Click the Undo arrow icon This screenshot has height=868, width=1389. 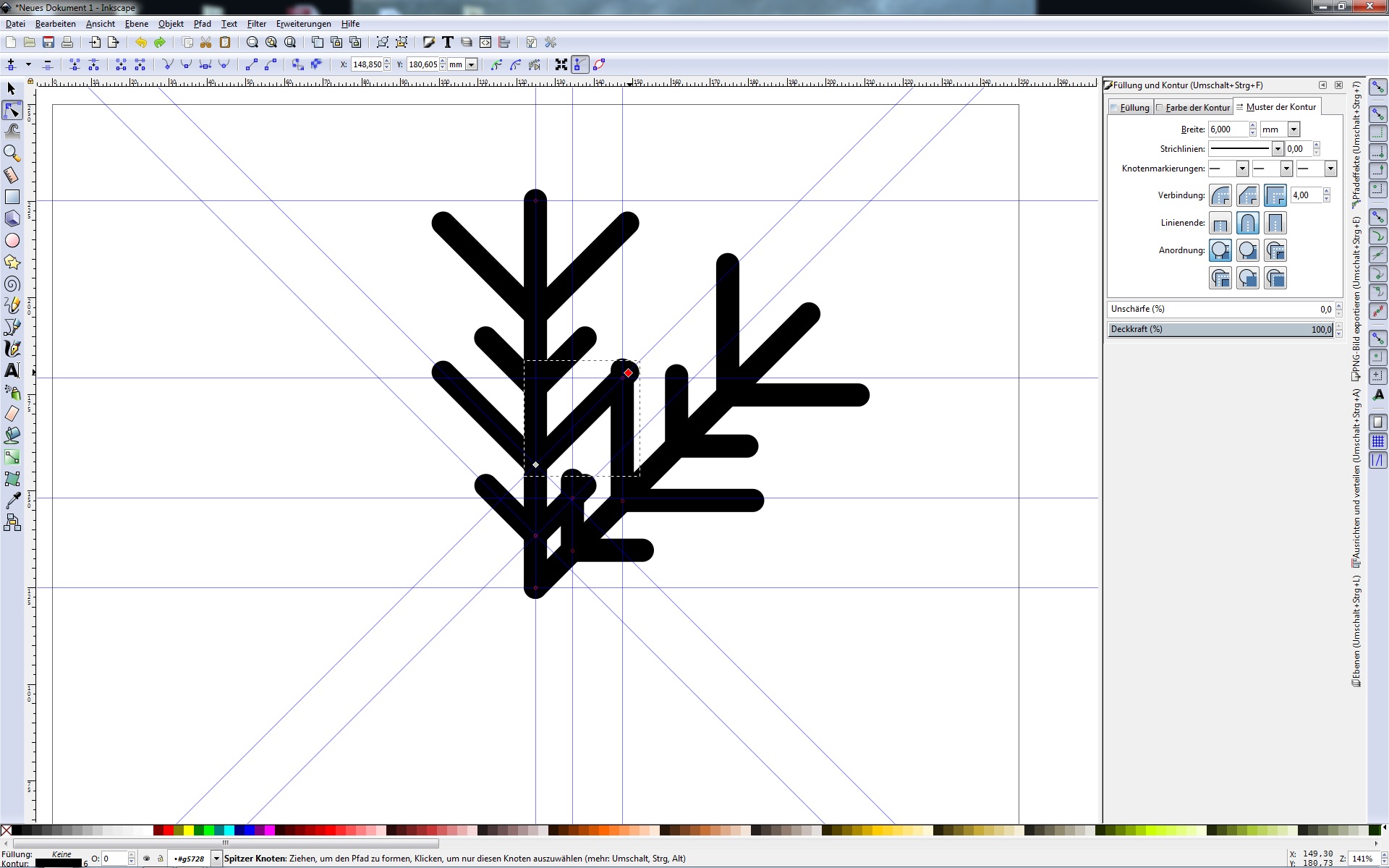pos(140,43)
